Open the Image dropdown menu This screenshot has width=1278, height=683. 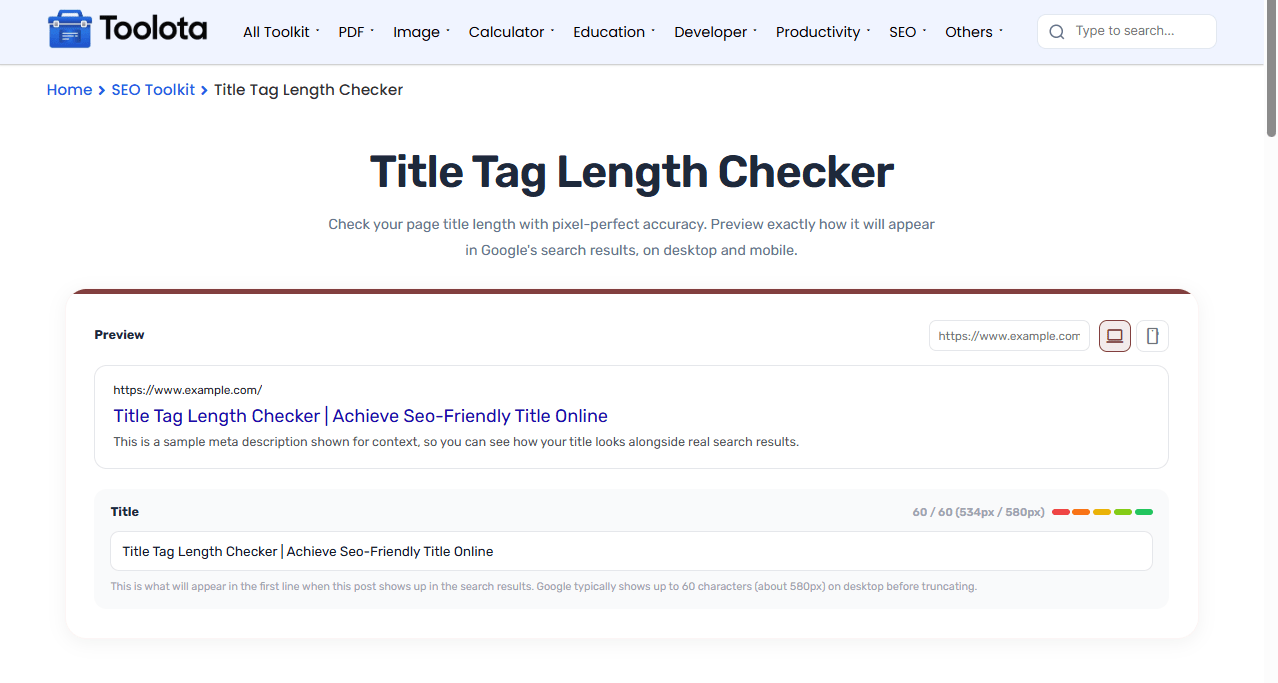click(421, 32)
